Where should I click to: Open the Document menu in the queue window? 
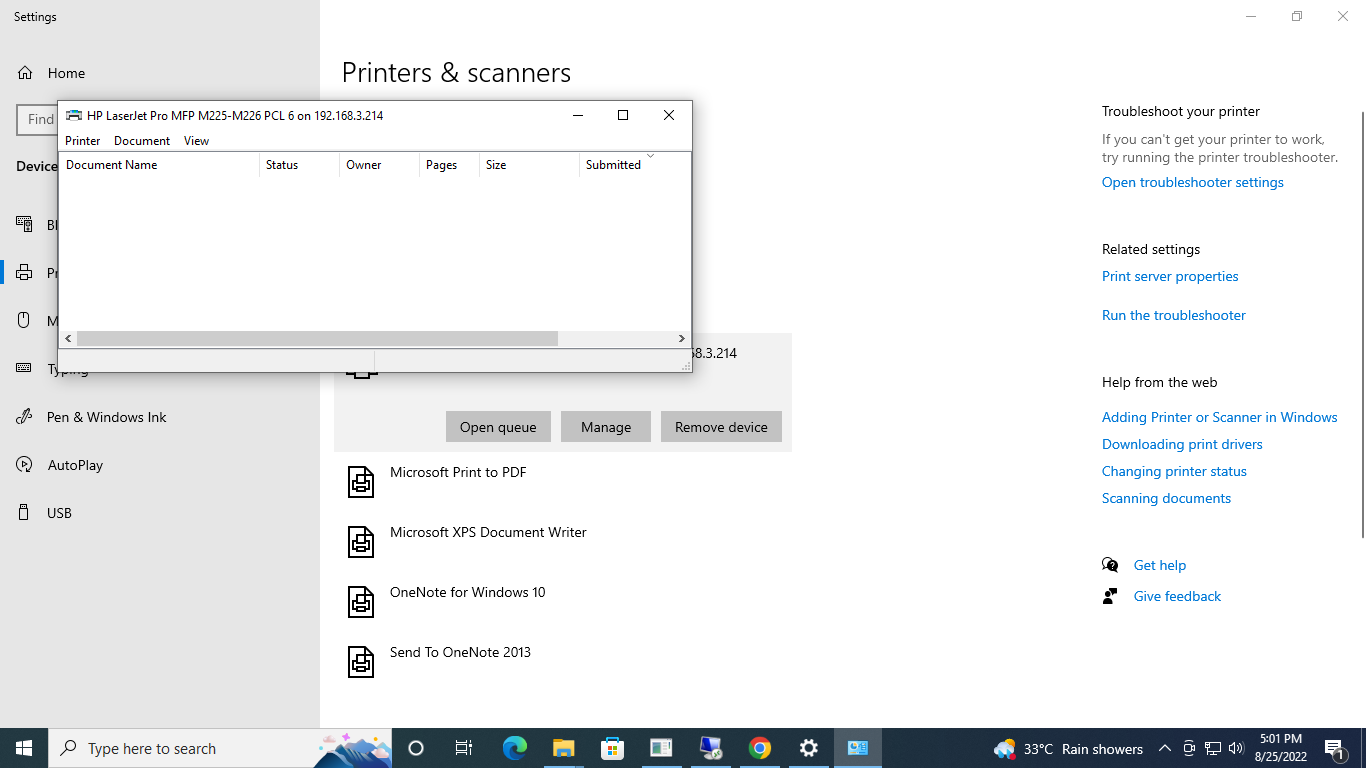pos(142,141)
